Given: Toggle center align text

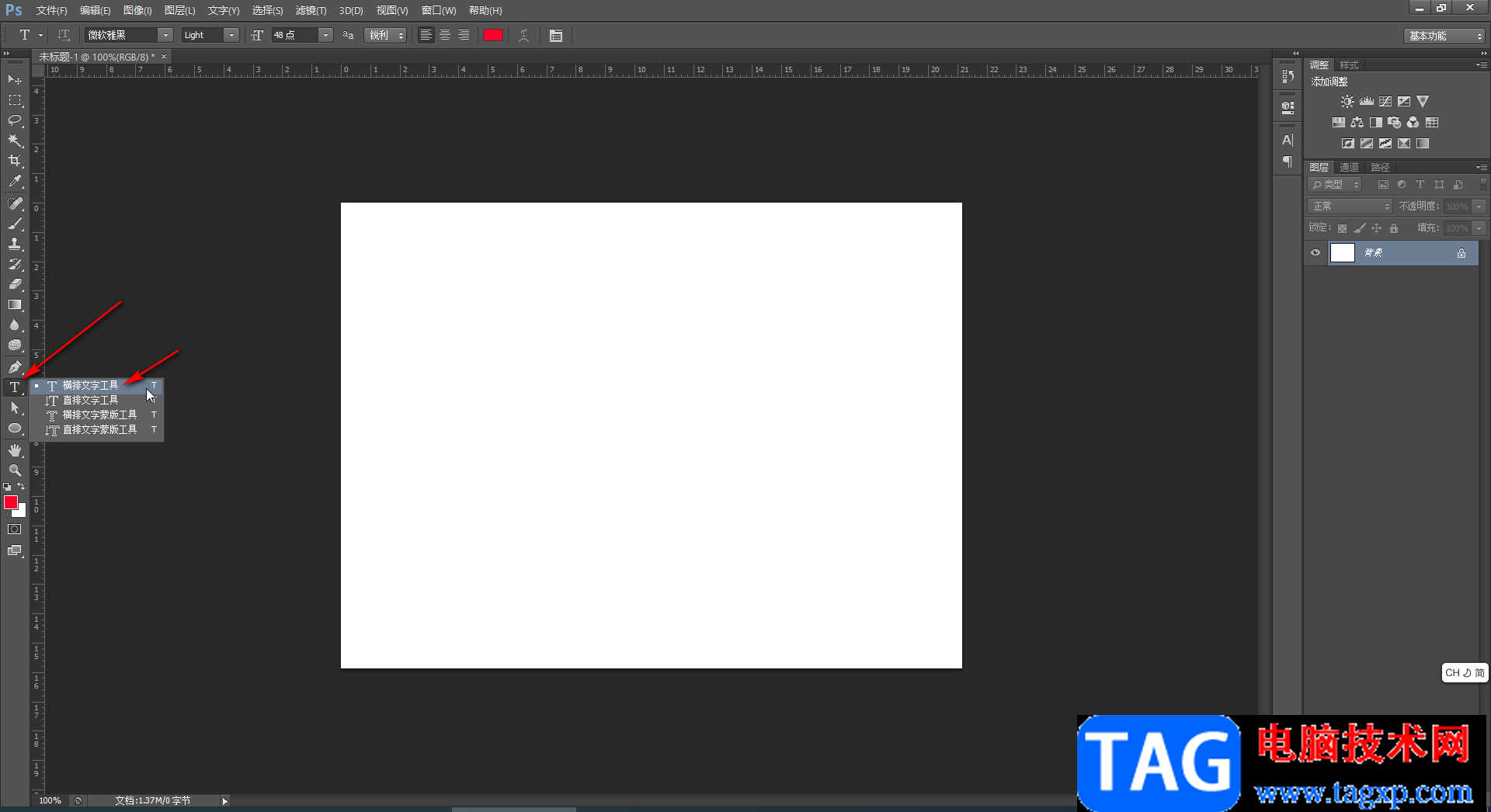Looking at the screenshot, I should point(445,35).
